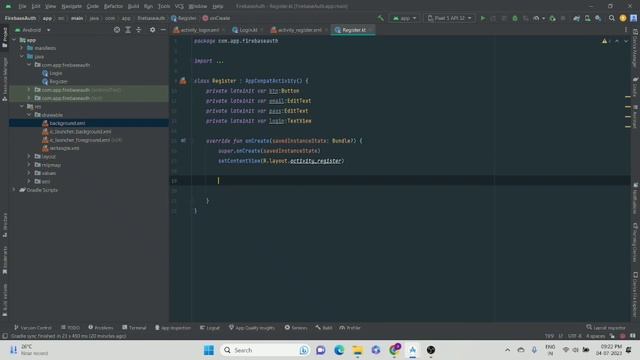Open the Build menu
The width and height of the screenshot is (640, 360).
(x=133, y=7)
